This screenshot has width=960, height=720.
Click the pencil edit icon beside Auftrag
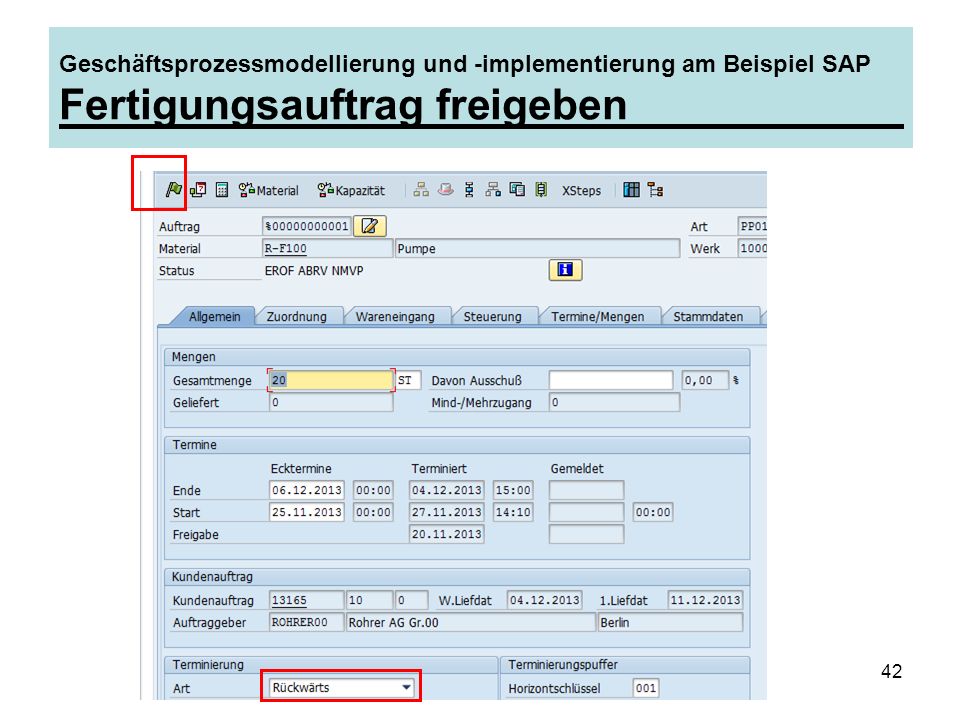(370, 226)
